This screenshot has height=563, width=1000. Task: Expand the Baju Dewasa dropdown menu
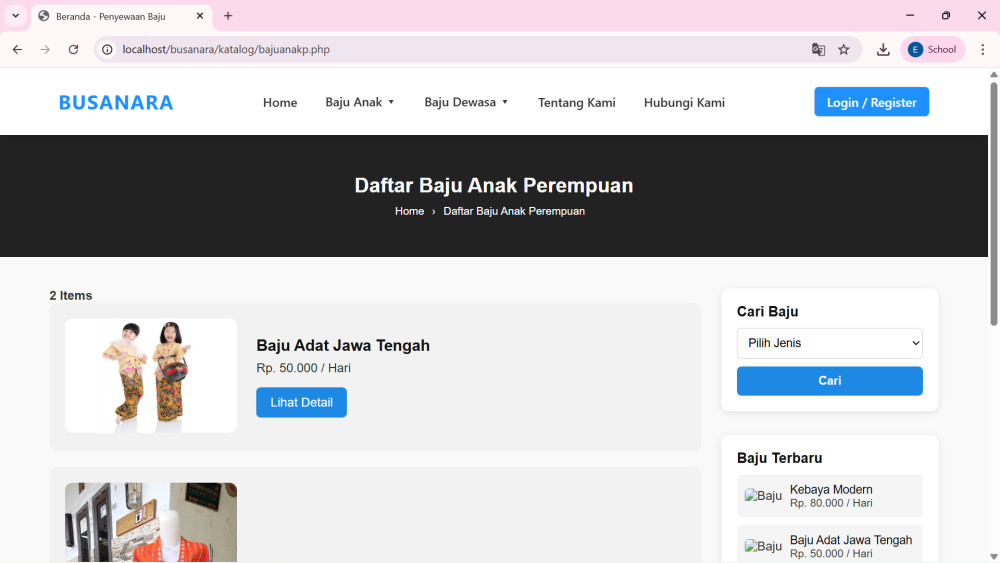click(466, 102)
